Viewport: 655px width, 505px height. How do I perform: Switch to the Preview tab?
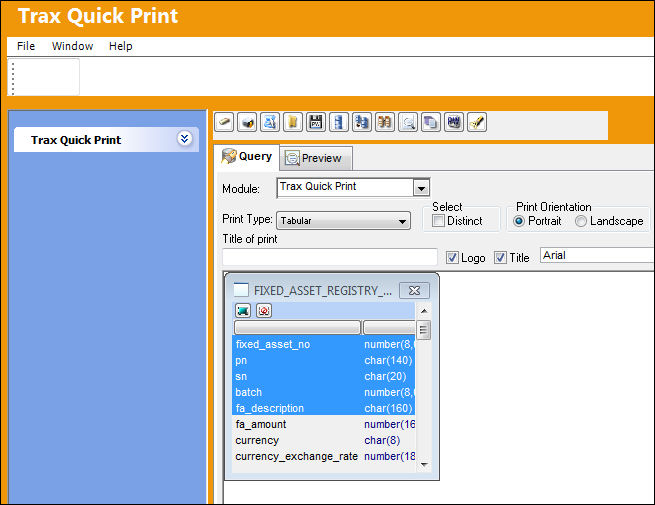316,158
